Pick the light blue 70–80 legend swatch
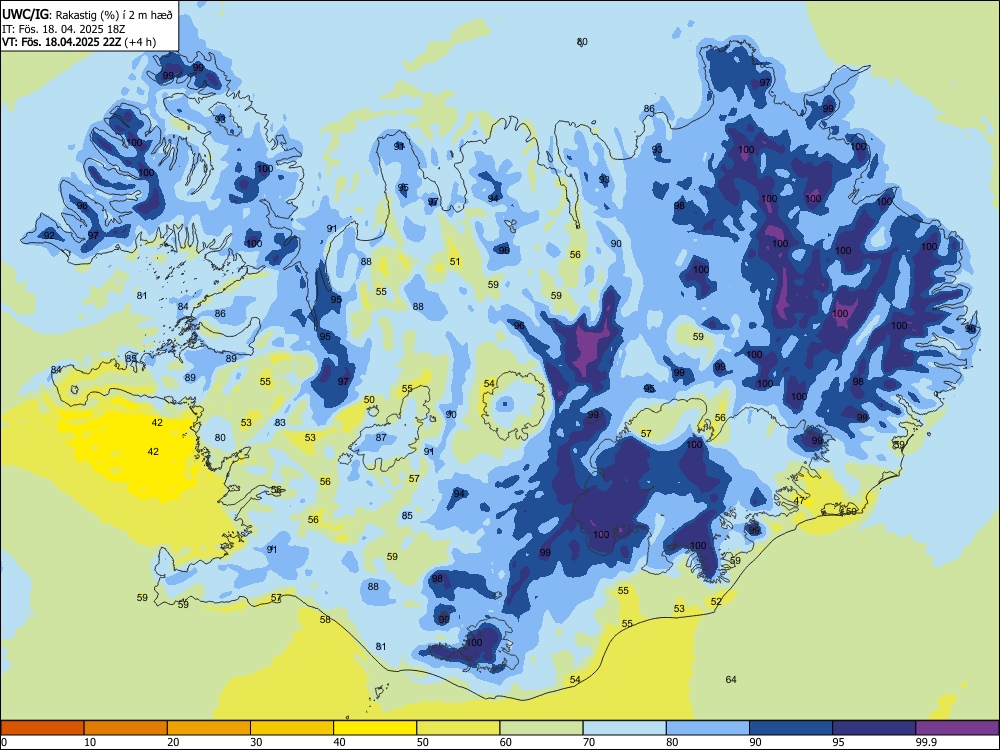Screen dimensions: 1000x750 click(624, 728)
